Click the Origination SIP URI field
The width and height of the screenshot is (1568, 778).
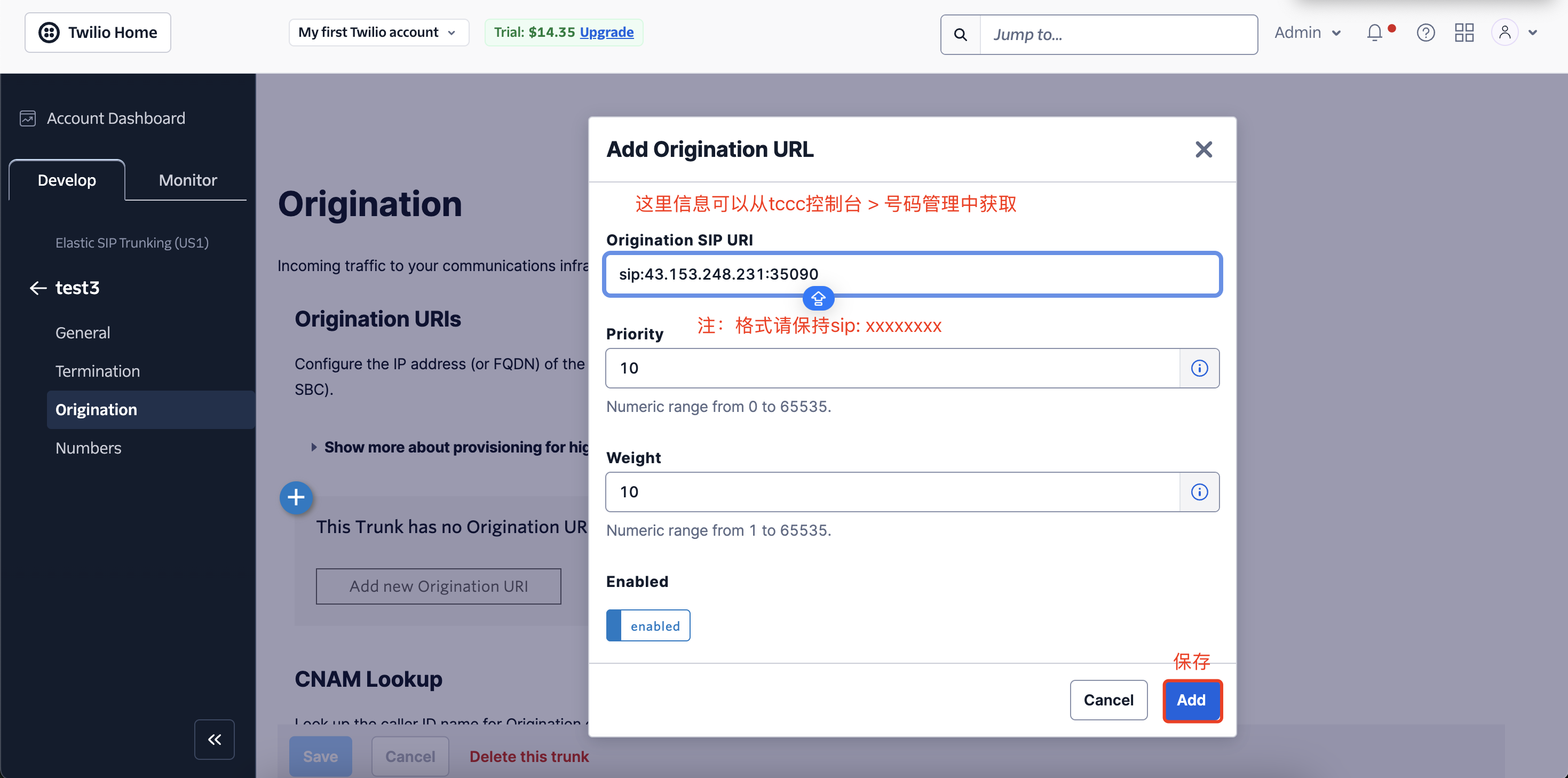912,275
